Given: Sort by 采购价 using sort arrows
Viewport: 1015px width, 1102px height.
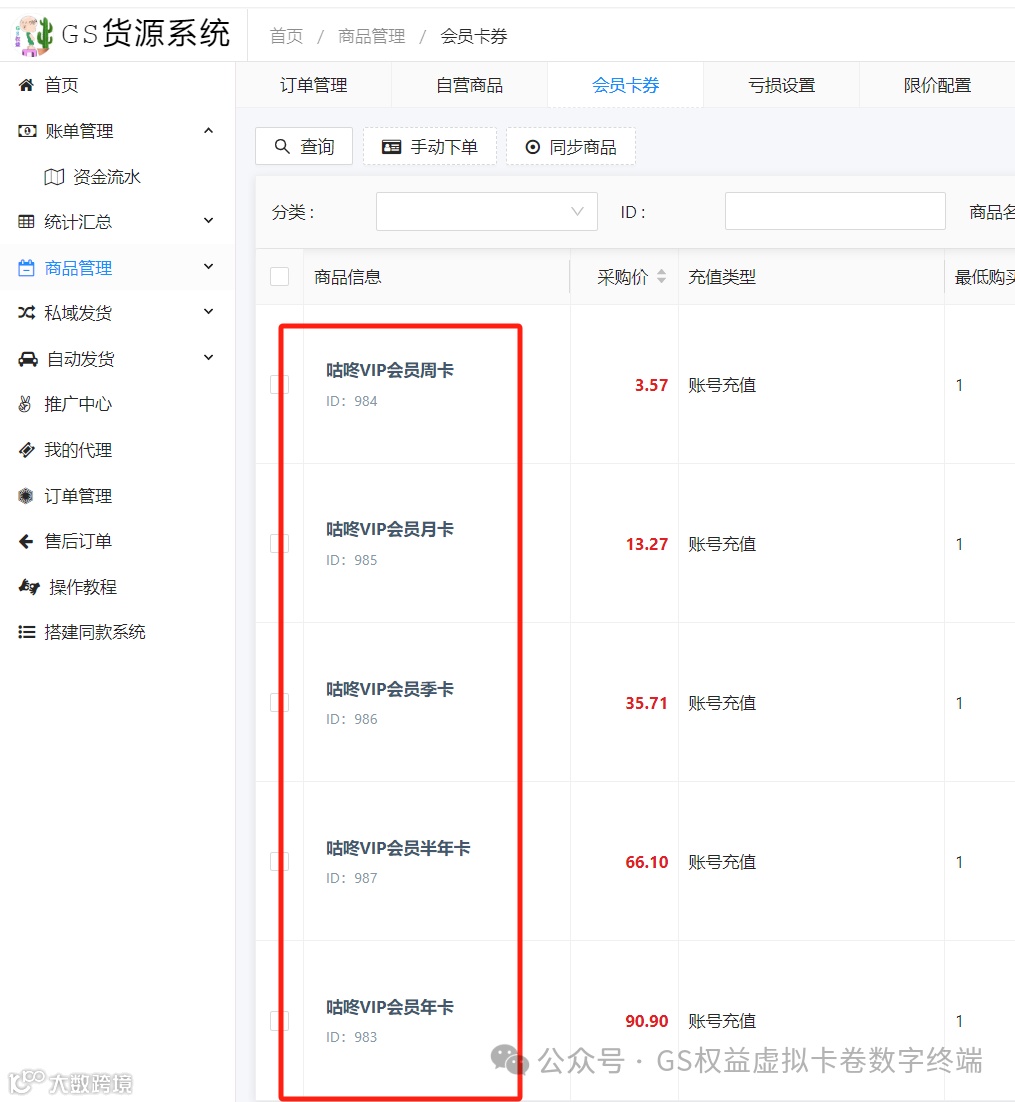Looking at the screenshot, I should click(x=661, y=276).
